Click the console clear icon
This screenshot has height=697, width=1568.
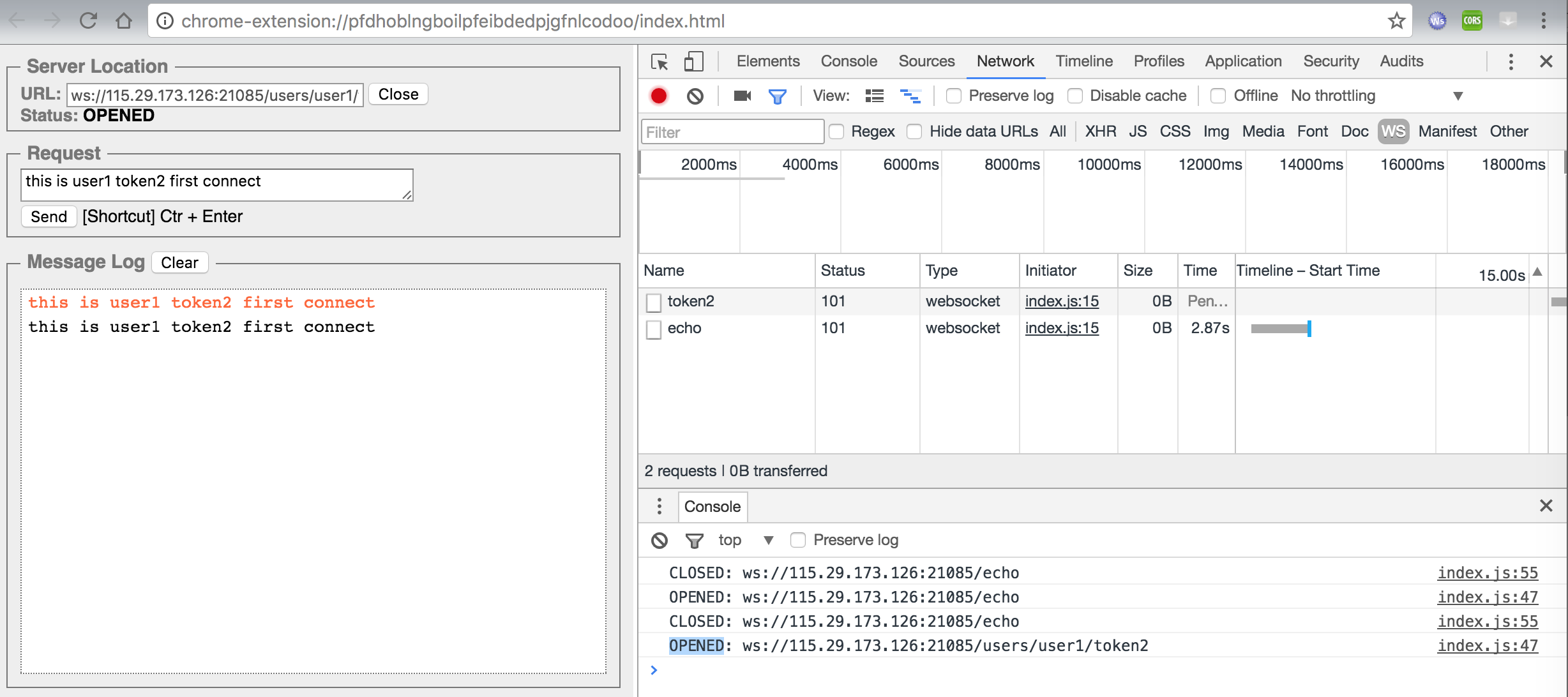click(x=660, y=541)
